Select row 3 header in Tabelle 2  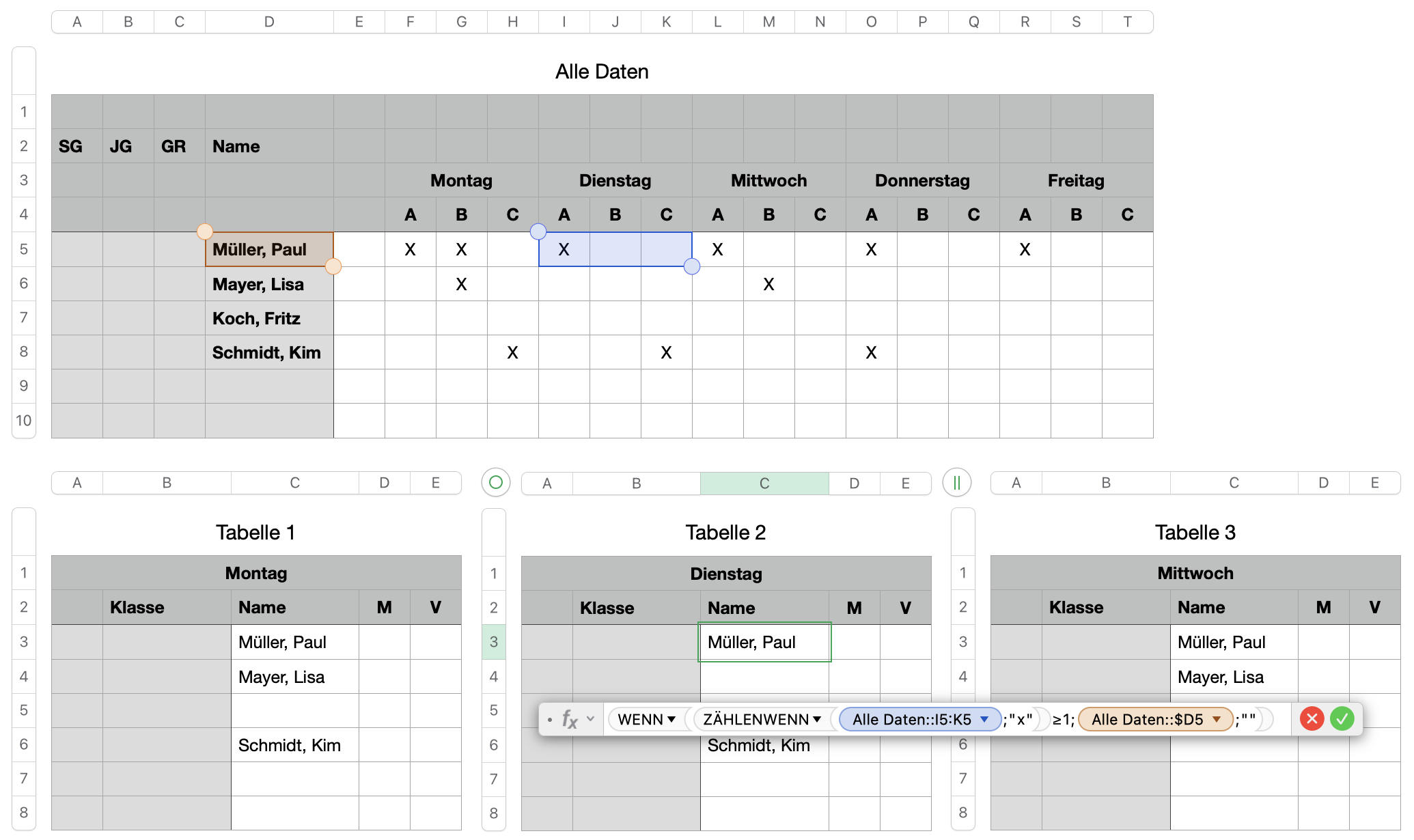click(x=494, y=642)
